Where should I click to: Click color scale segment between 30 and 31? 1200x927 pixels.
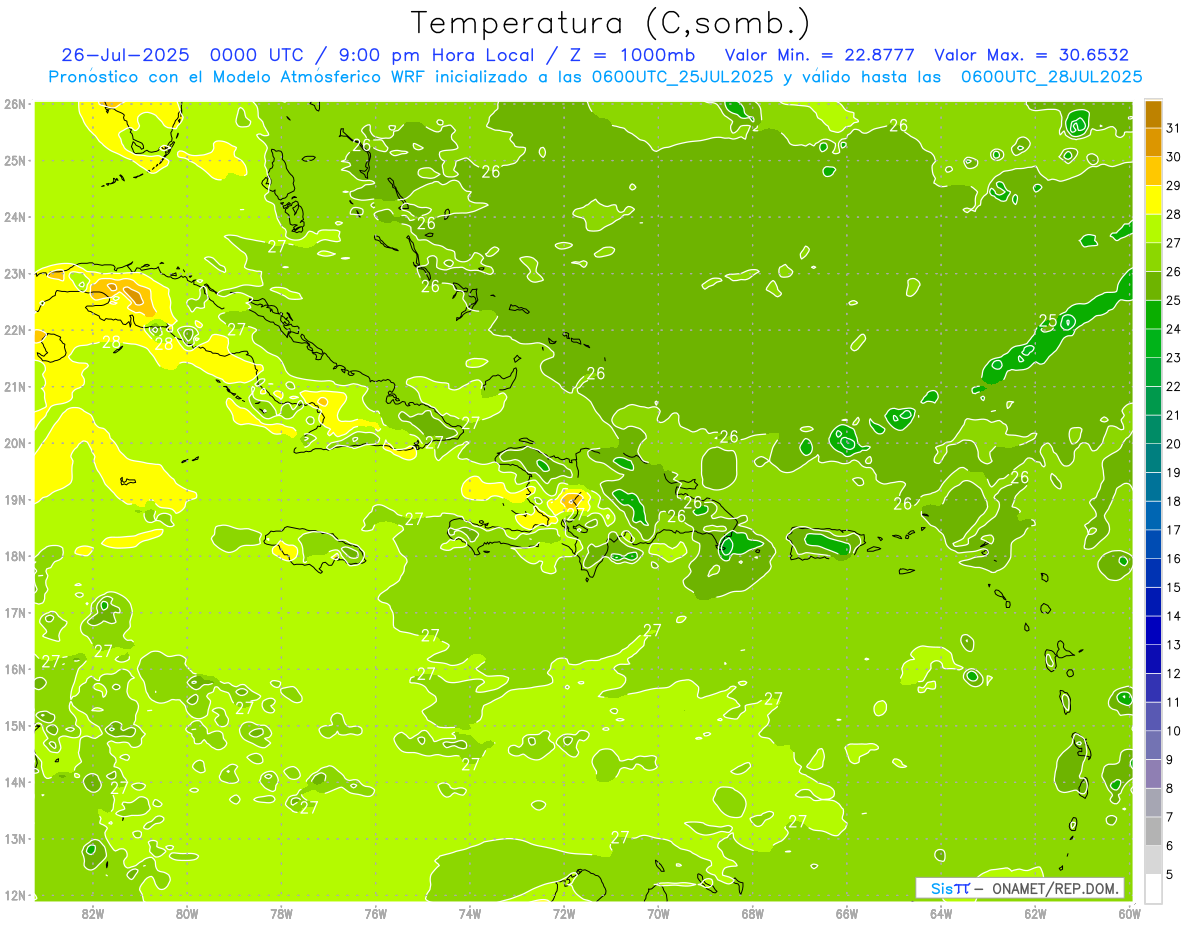click(1154, 143)
